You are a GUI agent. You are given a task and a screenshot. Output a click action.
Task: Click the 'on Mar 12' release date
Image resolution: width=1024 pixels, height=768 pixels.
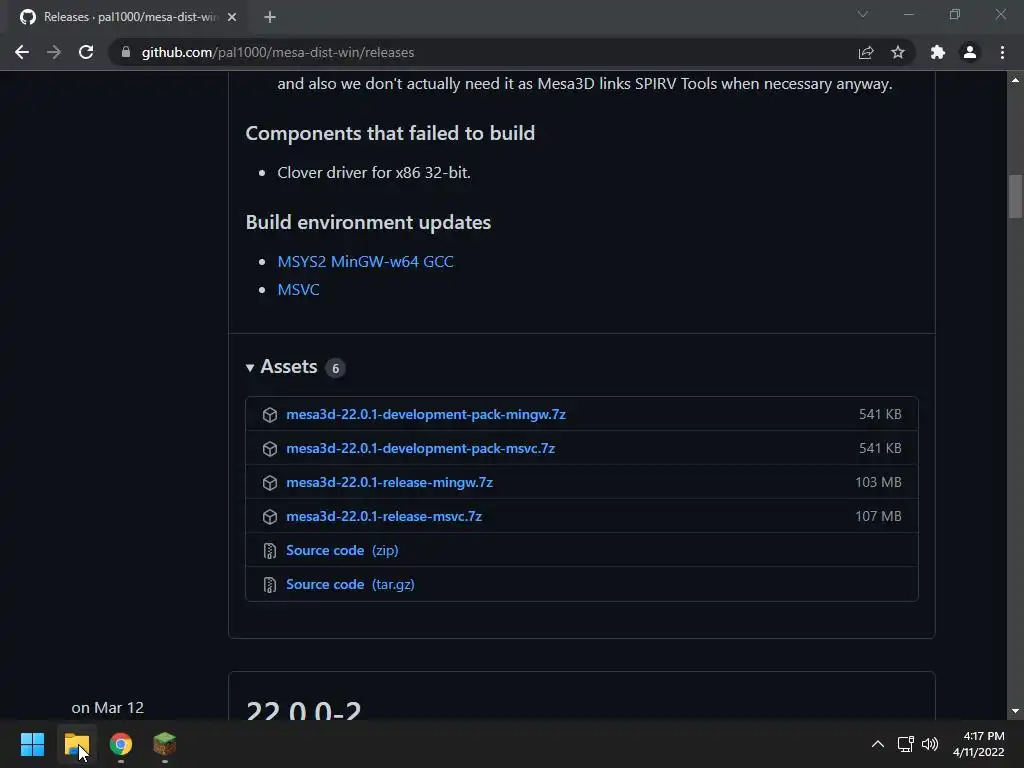tap(108, 707)
